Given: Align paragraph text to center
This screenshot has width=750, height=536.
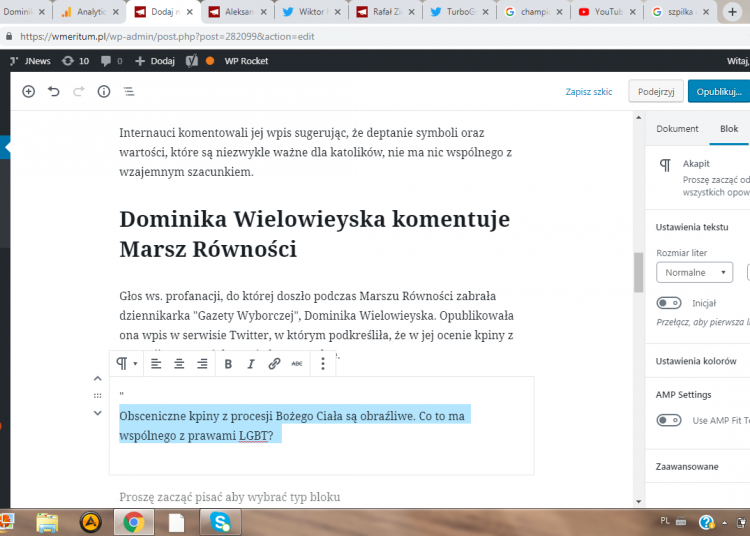Looking at the screenshot, I should [179, 364].
